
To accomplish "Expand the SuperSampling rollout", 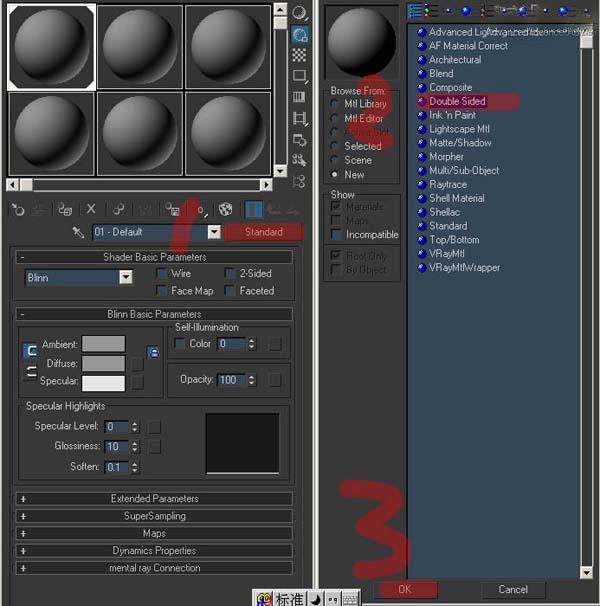I will 154,516.
